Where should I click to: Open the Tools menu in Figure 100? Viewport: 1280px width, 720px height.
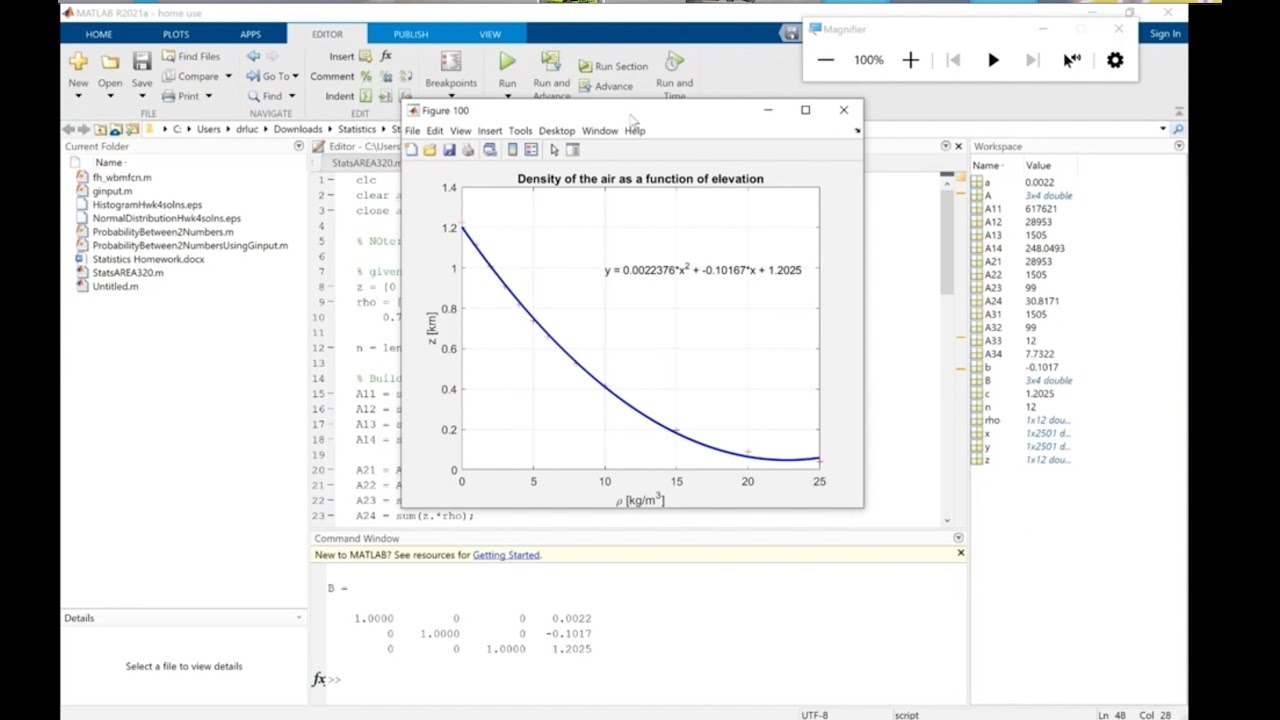[x=520, y=131]
